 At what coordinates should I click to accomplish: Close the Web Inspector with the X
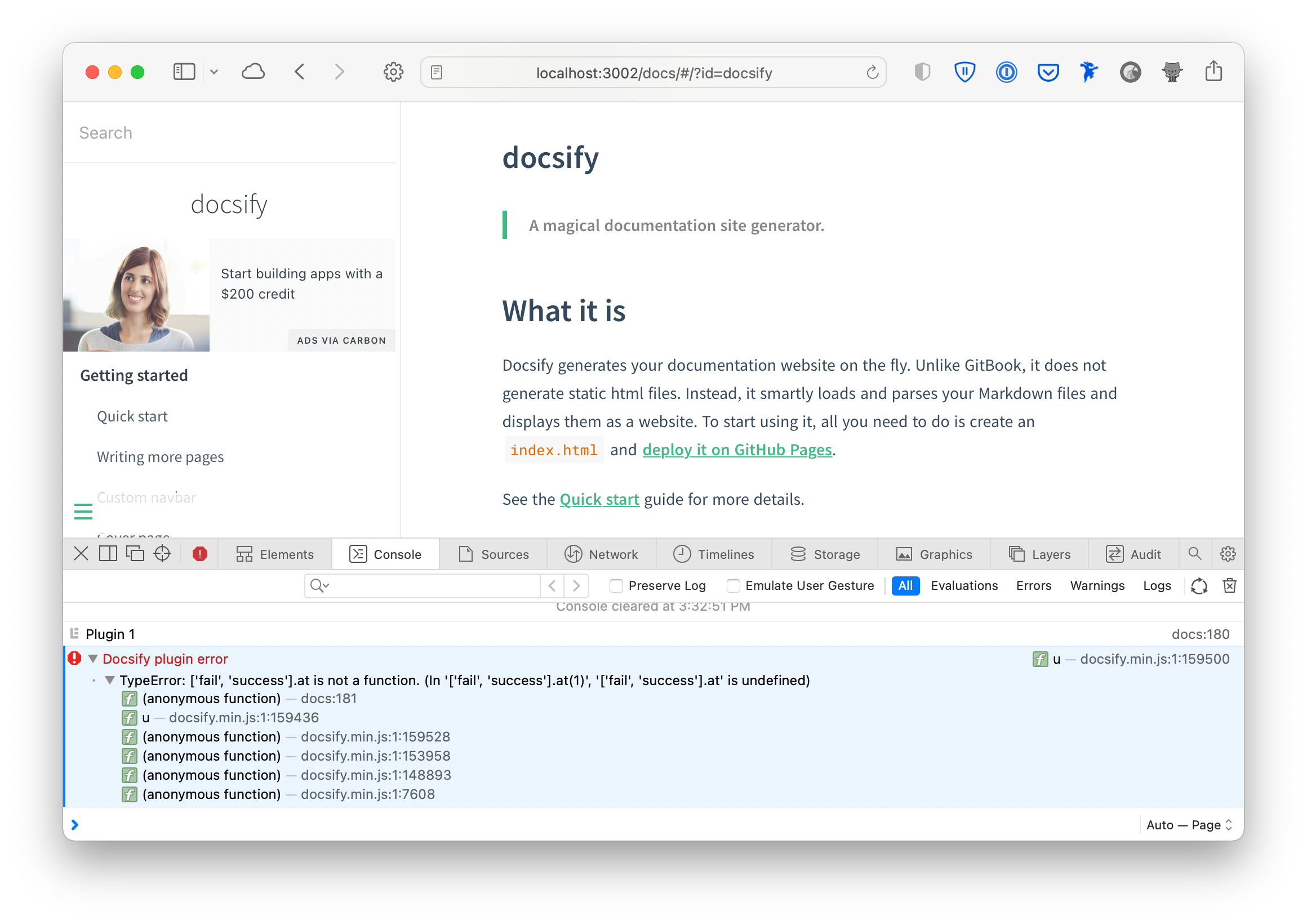pos(81,554)
